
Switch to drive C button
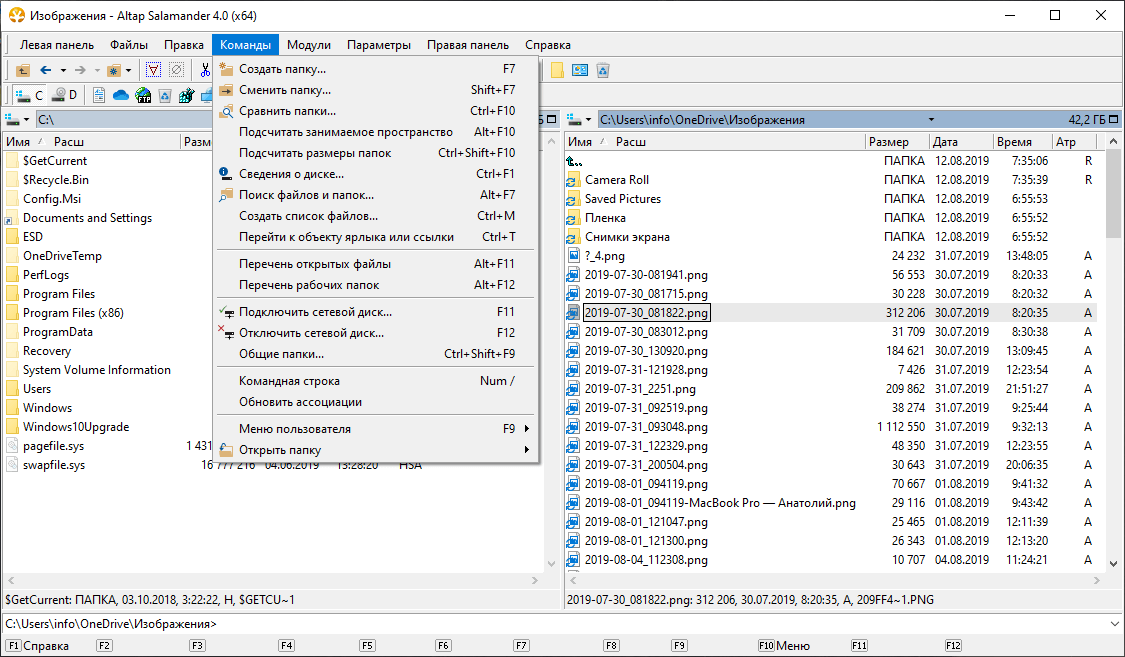[x=29, y=95]
